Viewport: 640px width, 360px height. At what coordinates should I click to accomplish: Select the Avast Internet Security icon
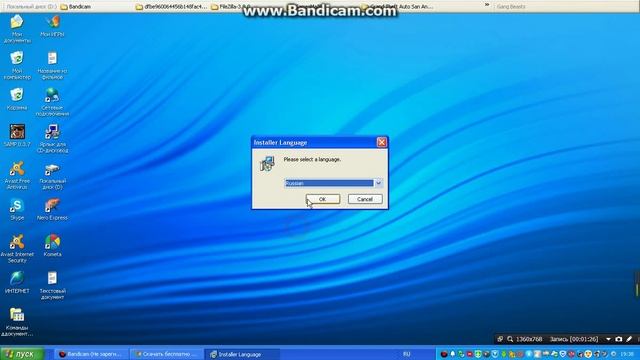click(17, 249)
